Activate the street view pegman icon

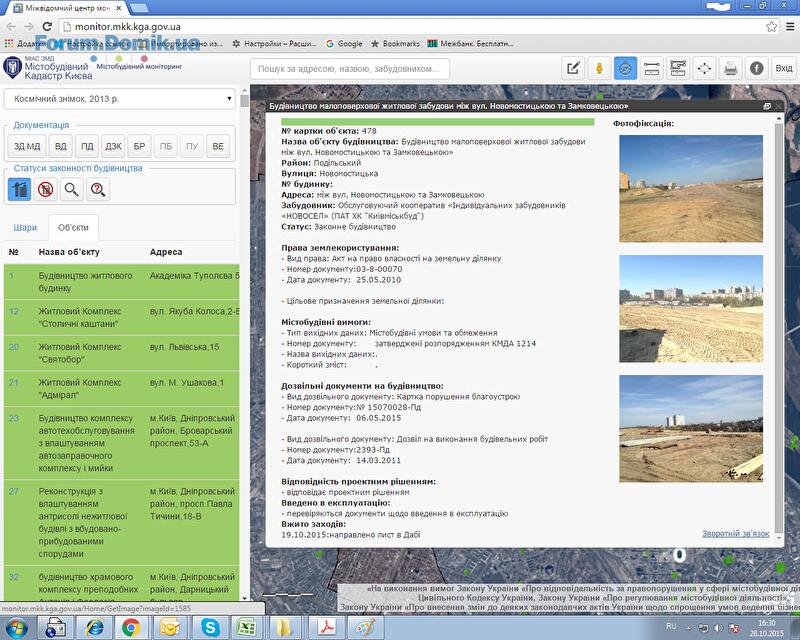(x=599, y=68)
